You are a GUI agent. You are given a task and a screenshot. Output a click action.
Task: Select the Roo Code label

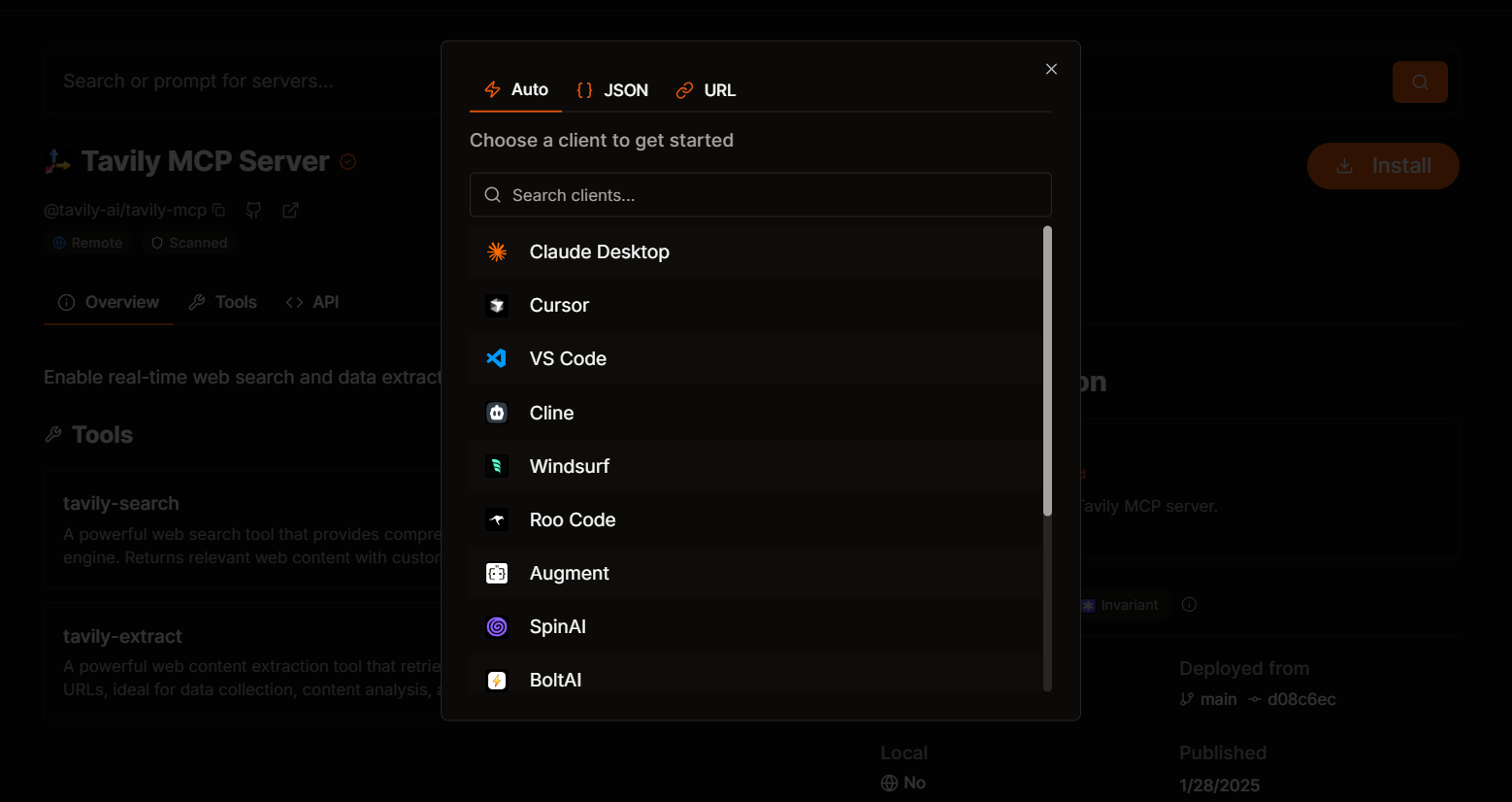573,519
